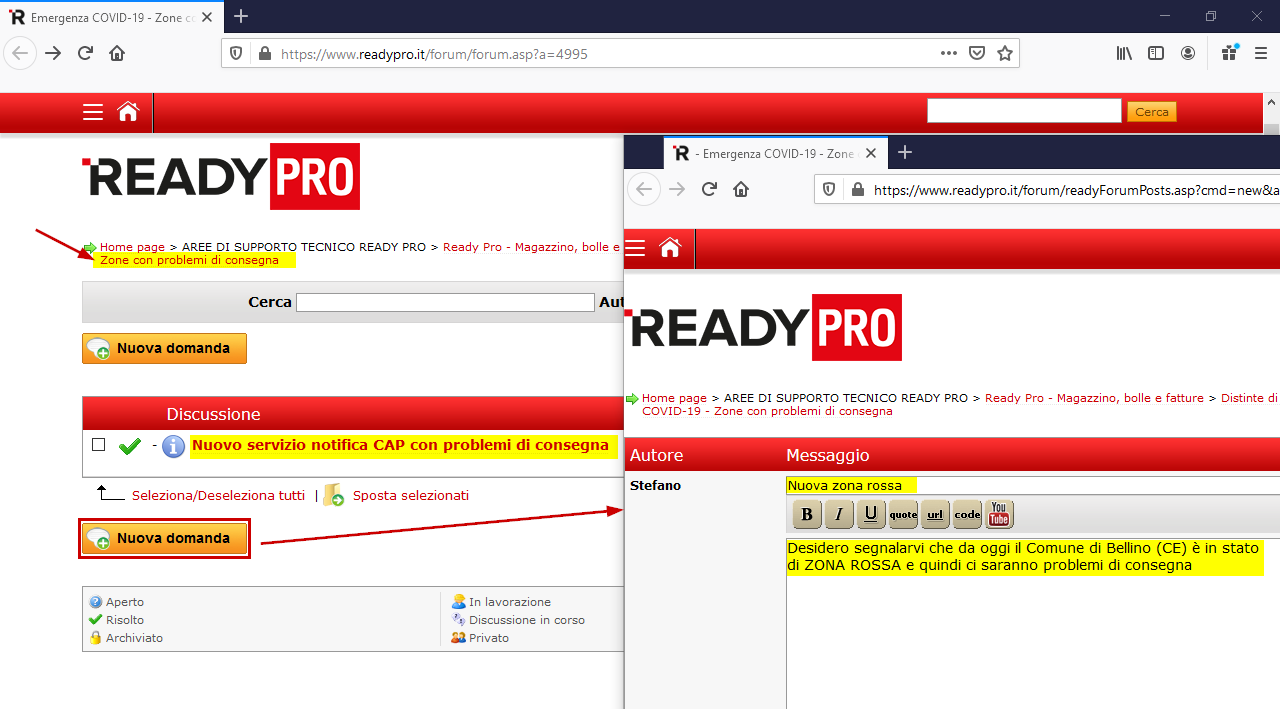
Task: Open the Home page breadcrumb in the front window
Action: (674, 398)
